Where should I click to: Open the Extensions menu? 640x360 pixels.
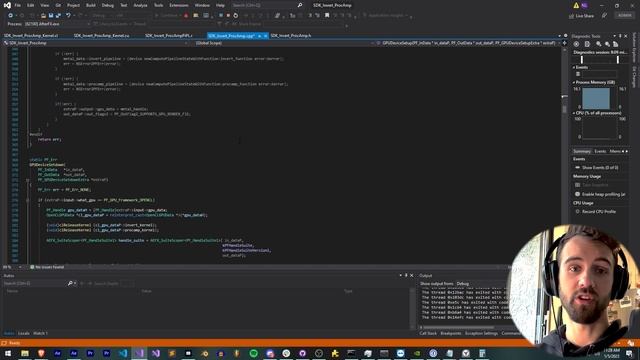(x=179, y=5)
